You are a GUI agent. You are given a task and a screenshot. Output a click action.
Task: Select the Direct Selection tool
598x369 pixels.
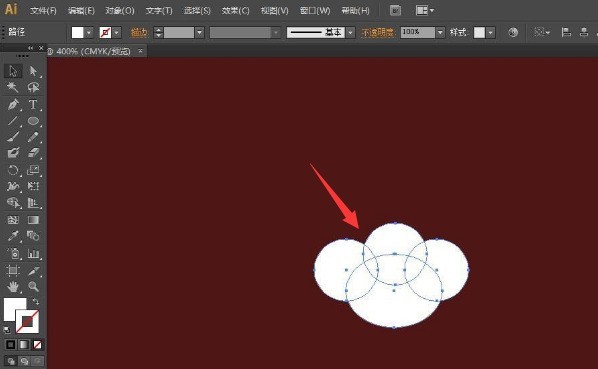(x=33, y=71)
